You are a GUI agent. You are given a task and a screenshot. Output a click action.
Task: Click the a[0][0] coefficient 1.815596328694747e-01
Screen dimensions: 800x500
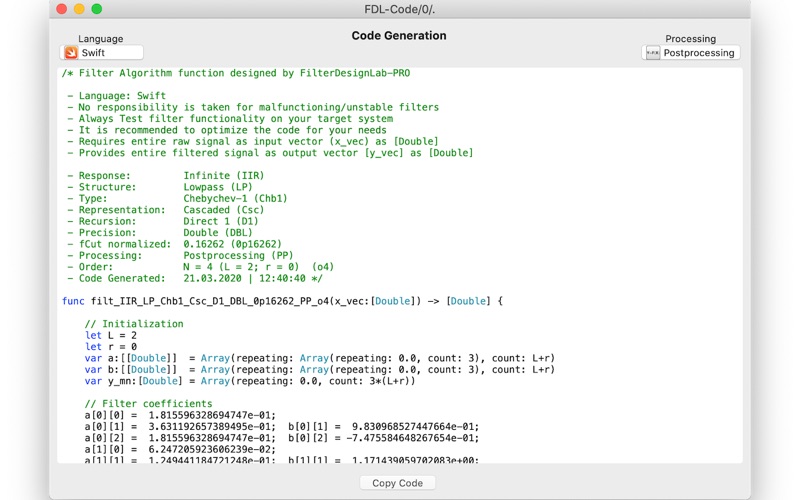[212, 415]
